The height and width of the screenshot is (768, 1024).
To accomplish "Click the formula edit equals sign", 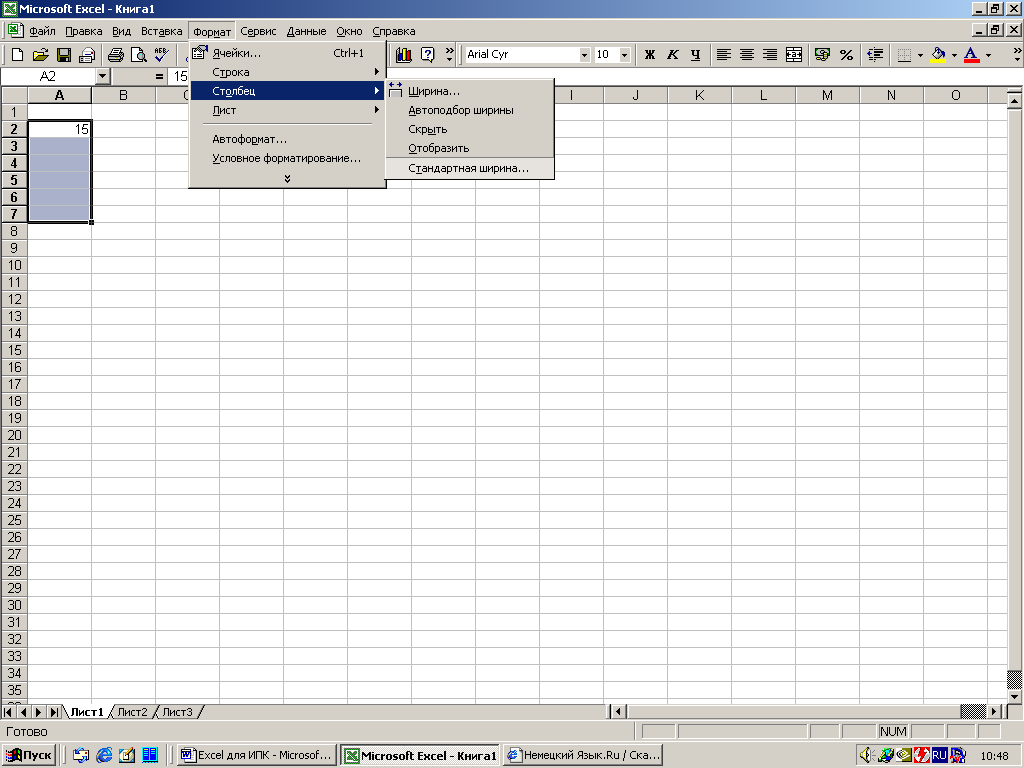I will pos(159,76).
